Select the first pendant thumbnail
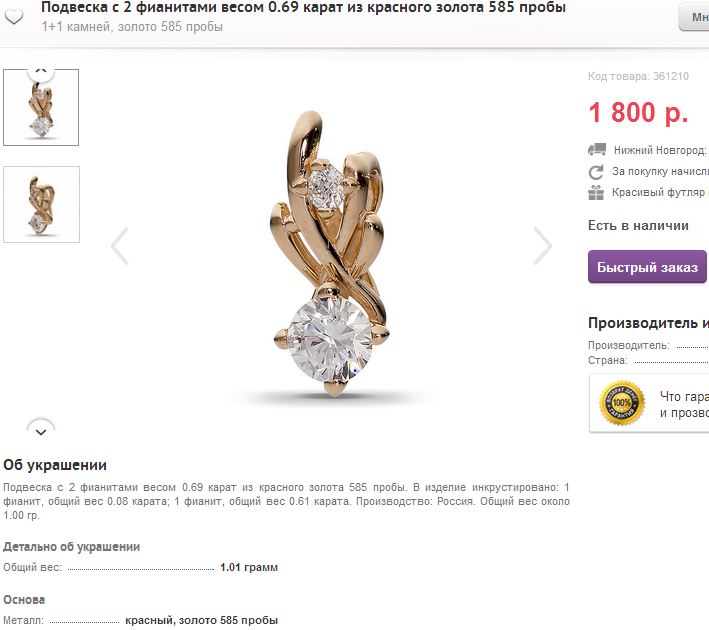This screenshot has height=630, width=709. 41,108
